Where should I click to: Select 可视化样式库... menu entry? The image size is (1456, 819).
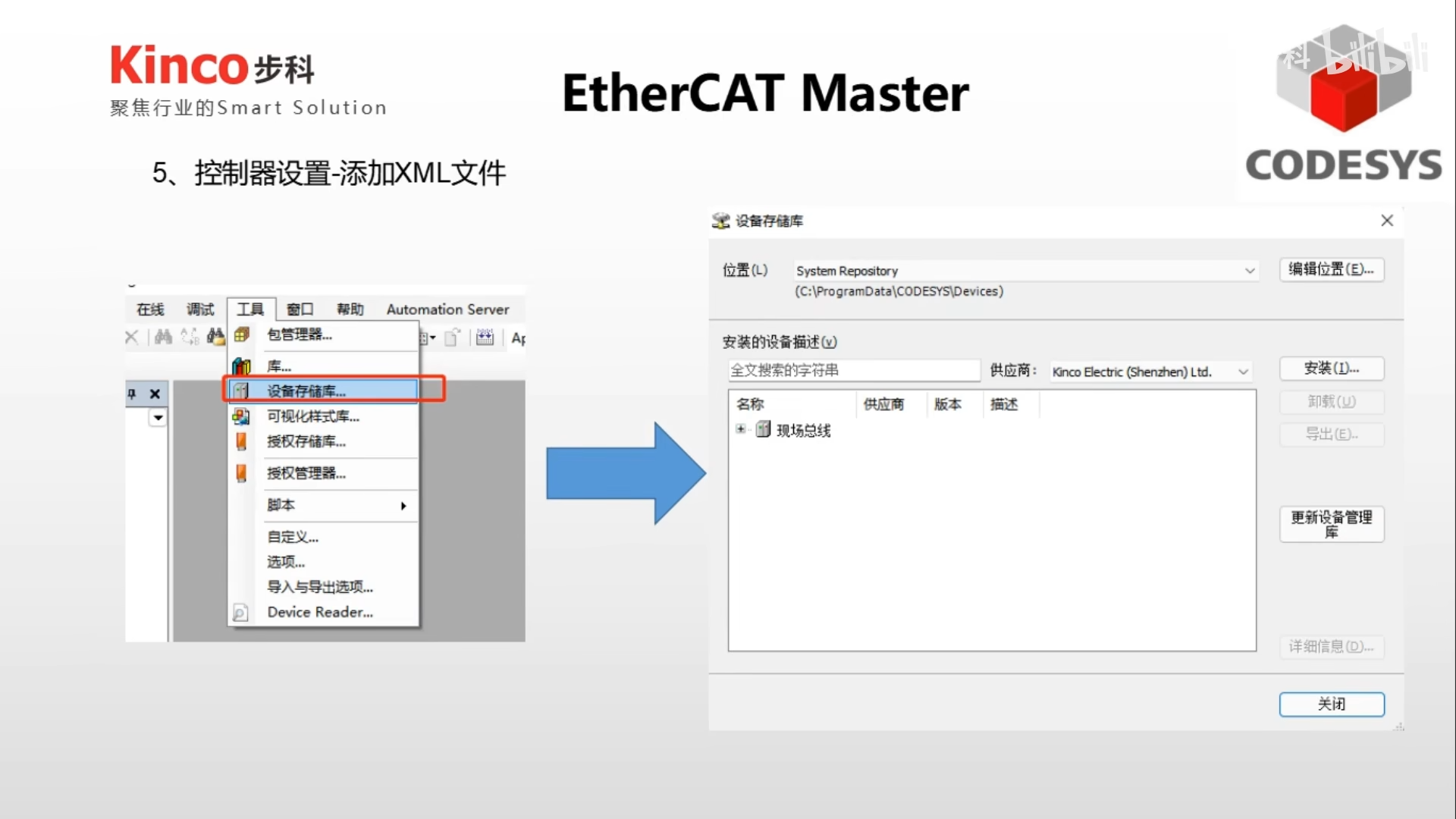324,416
